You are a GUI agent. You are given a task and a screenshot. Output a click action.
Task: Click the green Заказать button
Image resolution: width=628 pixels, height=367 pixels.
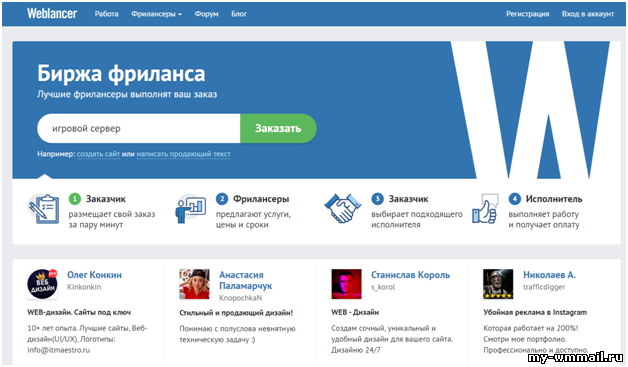coord(278,129)
